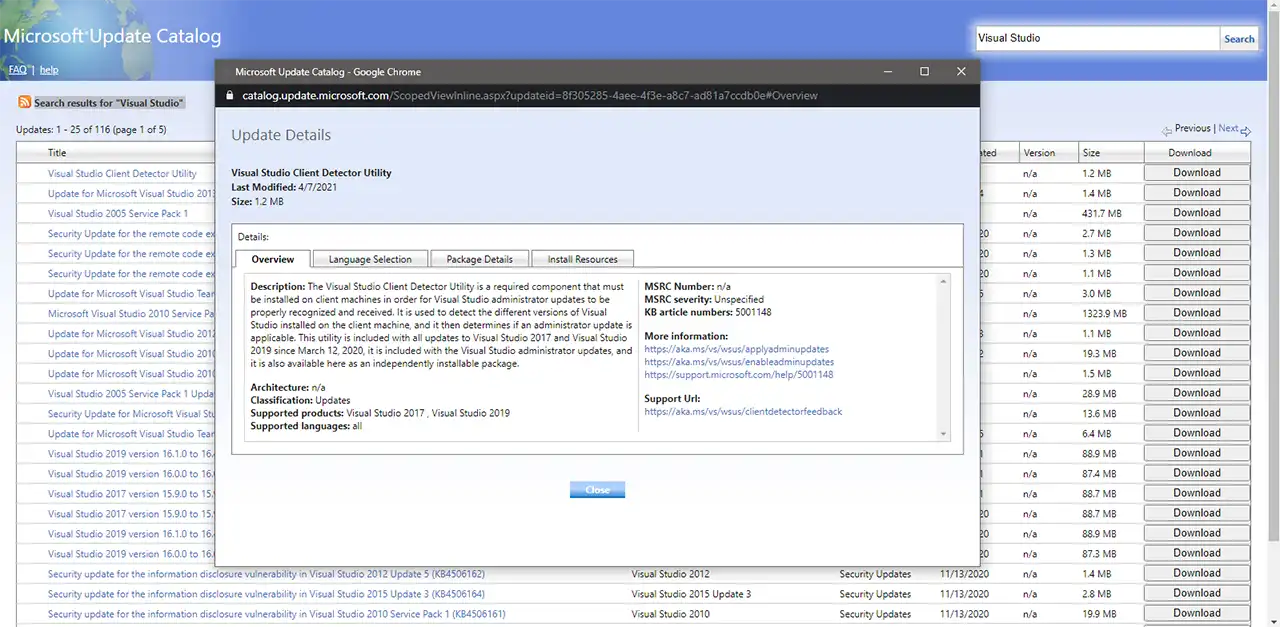Click the blue Close button in Update Details
The width and height of the screenshot is (1280, 627).
[x=597, y=490]
